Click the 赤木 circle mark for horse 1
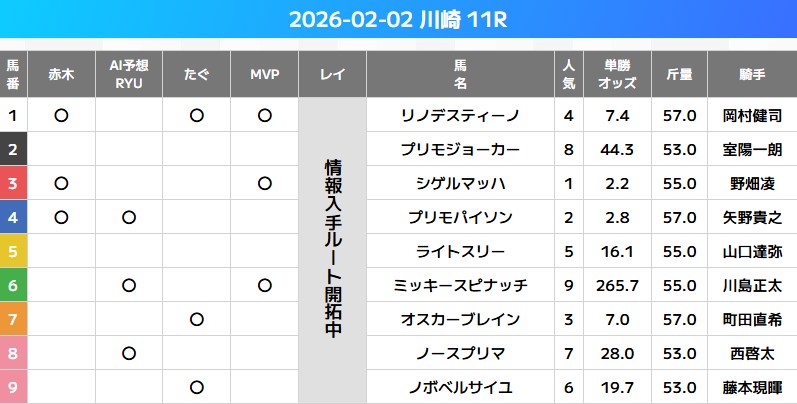The height and width of the screenshot is (404, 797). click(61, 116)
